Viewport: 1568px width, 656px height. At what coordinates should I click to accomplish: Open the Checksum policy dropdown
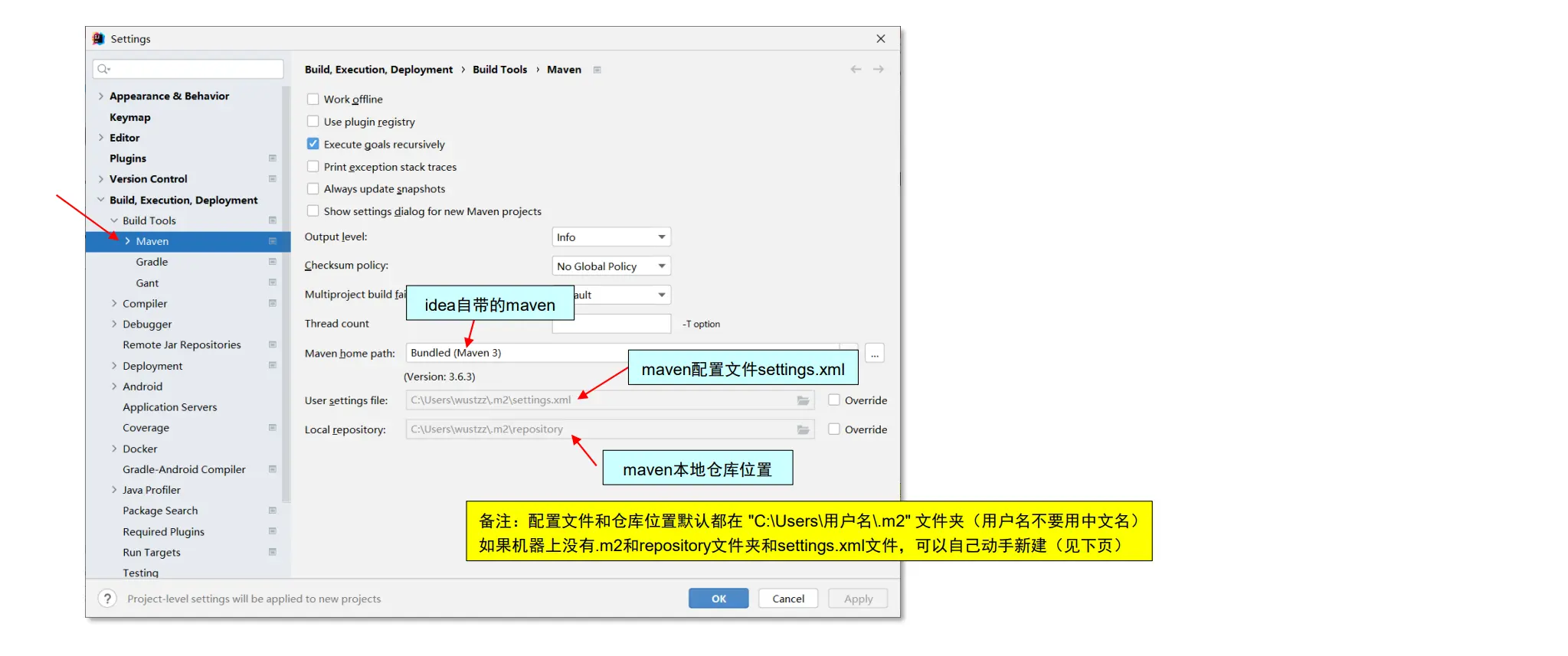[611, 266]
